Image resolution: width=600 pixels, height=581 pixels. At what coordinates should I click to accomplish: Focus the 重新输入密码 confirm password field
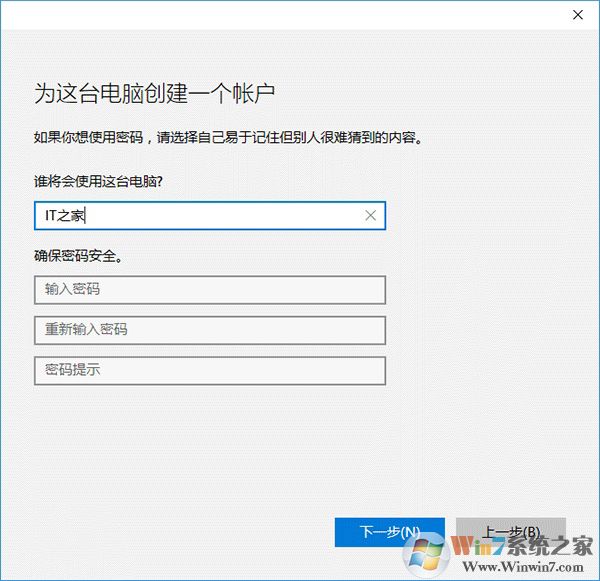(x=210, y=330)
